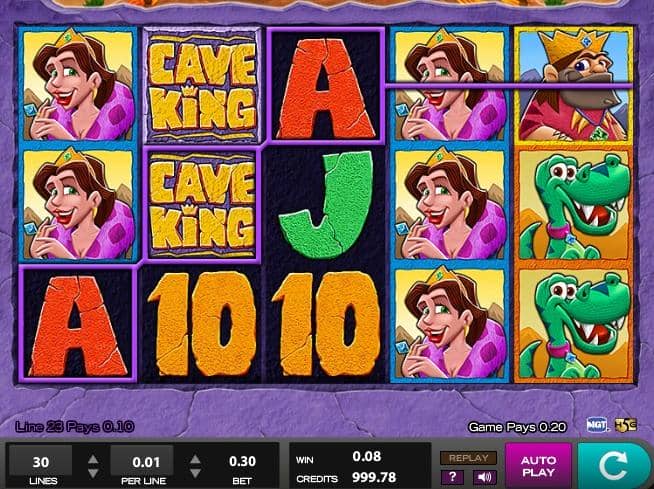Click the red A symbol on first reel
654x489 pixels.
point(78,325)
